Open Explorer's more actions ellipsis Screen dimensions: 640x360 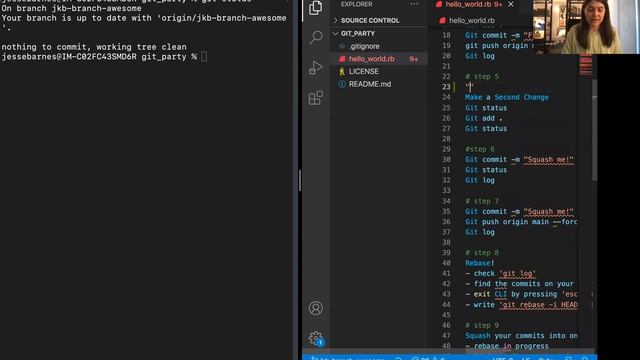point(414,4)
